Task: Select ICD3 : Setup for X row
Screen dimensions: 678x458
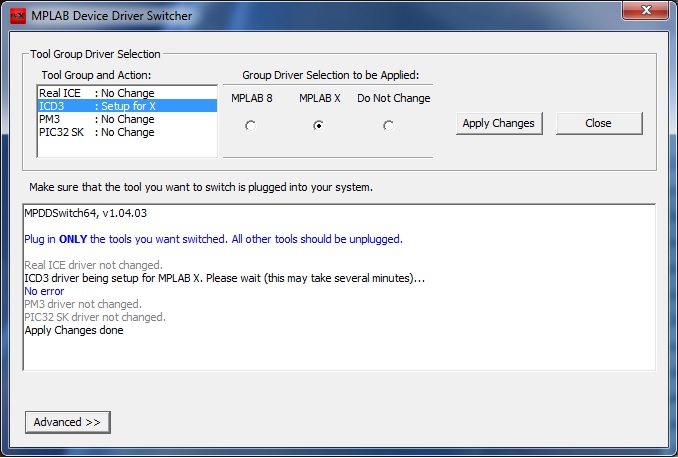Action: [127, 106]
